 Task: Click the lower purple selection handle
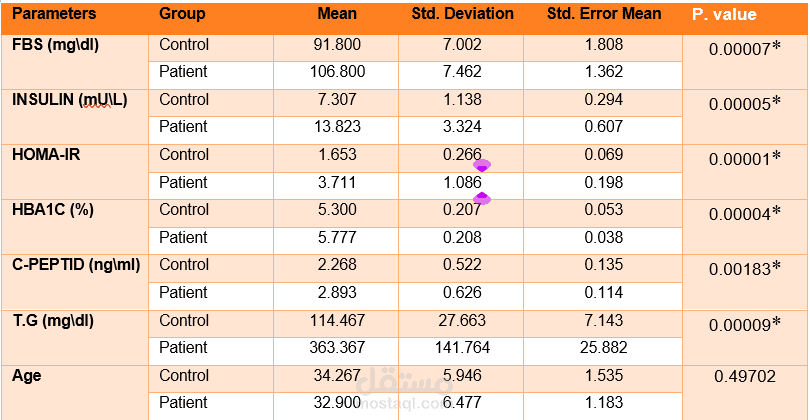pyautogui.click(x=482, y=198)
